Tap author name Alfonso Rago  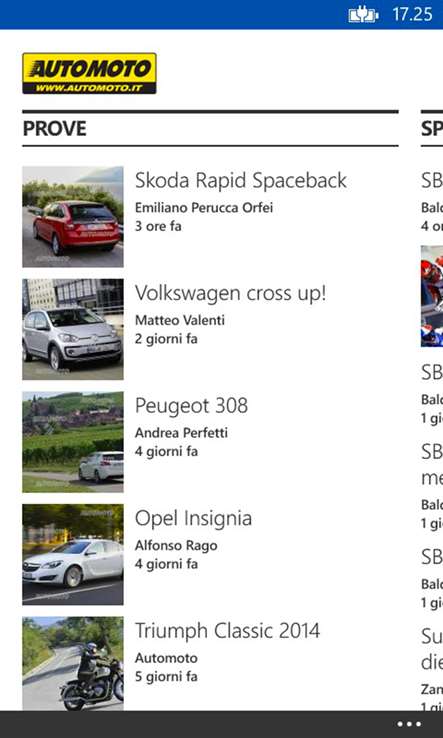tap(176, 546)
